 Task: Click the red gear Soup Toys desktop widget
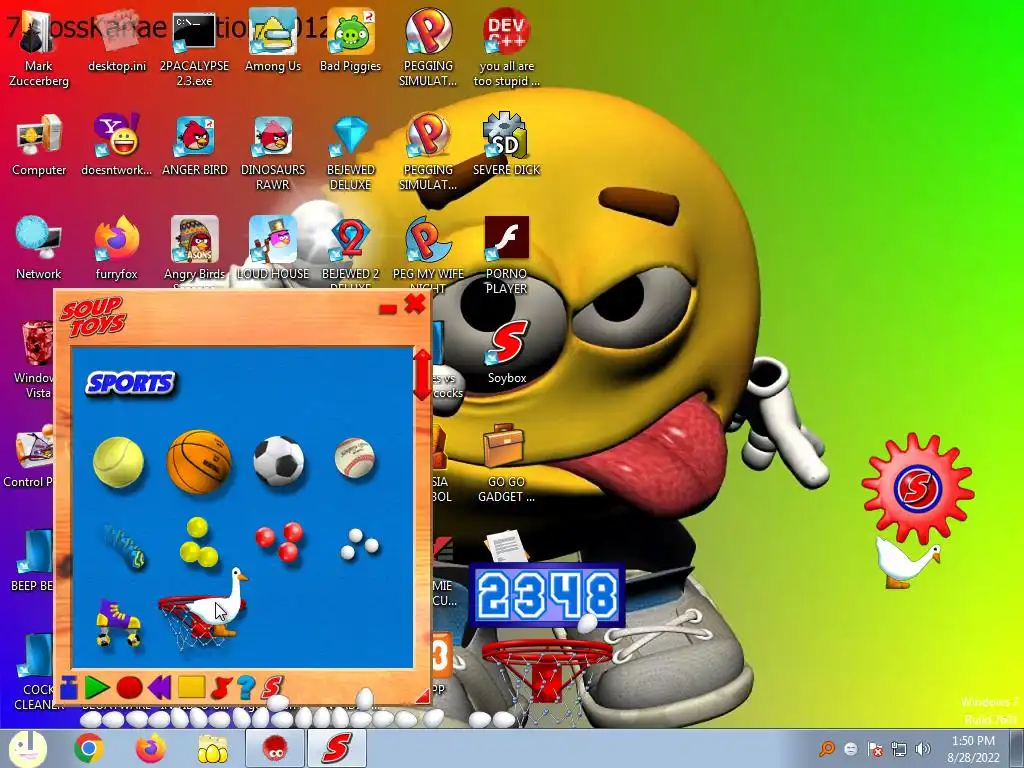[918, 488]
